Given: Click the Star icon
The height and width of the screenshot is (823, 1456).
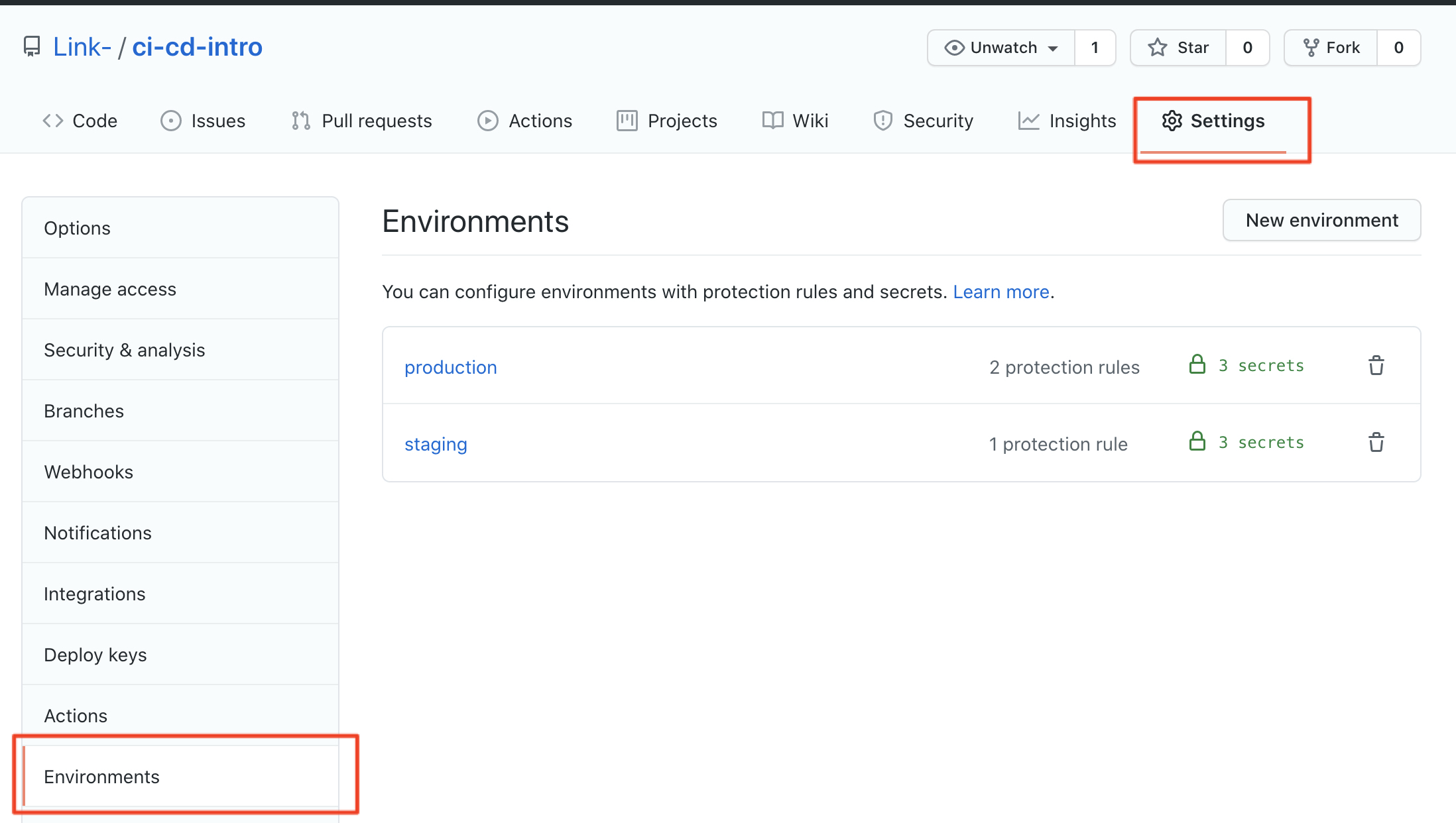Looking at the screenshot, I should pos(1157,48).
